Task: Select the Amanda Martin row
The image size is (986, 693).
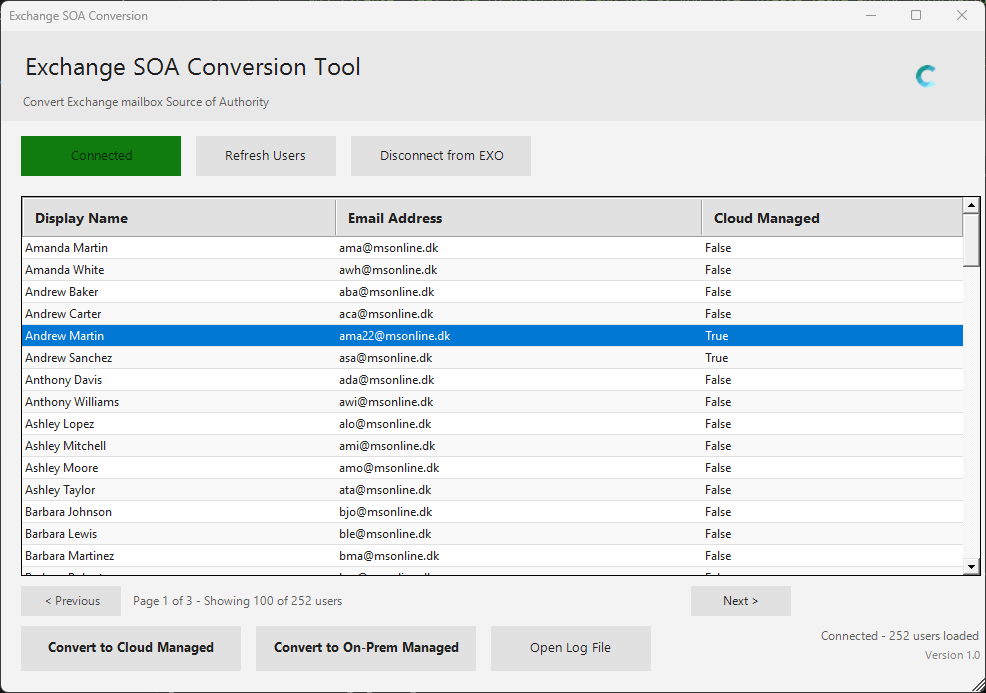Action: (x=67, y=248)
